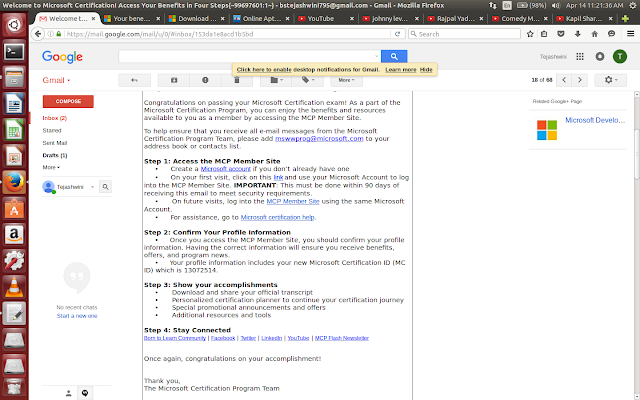Open the More actions dropdown
The width and height of the screenshot is (640, 400).
click(347, 80)
